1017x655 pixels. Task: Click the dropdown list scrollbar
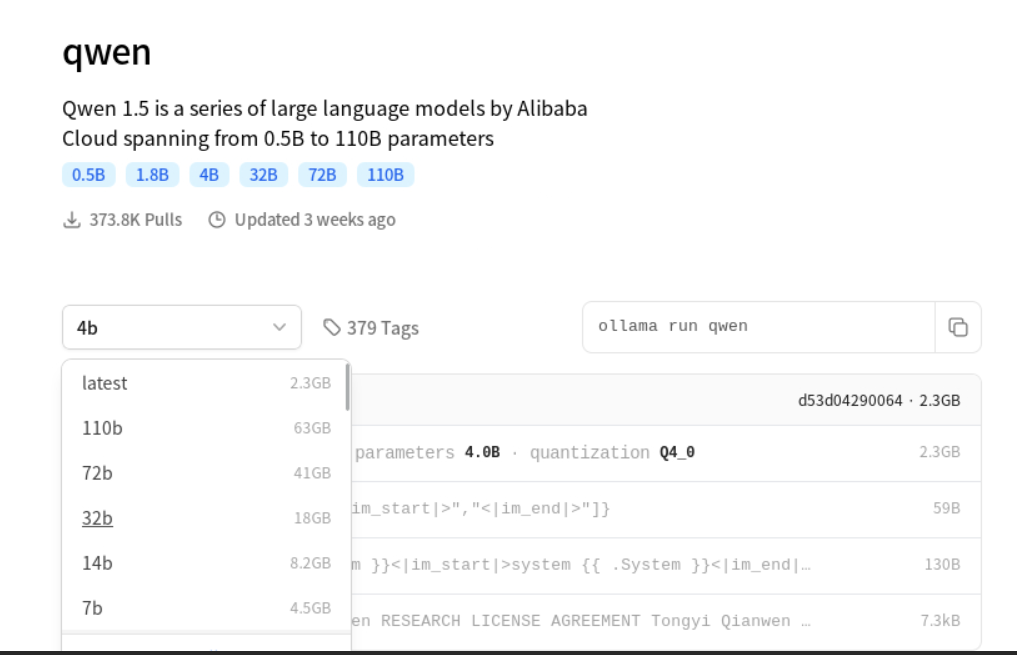[x=347, y=388]
